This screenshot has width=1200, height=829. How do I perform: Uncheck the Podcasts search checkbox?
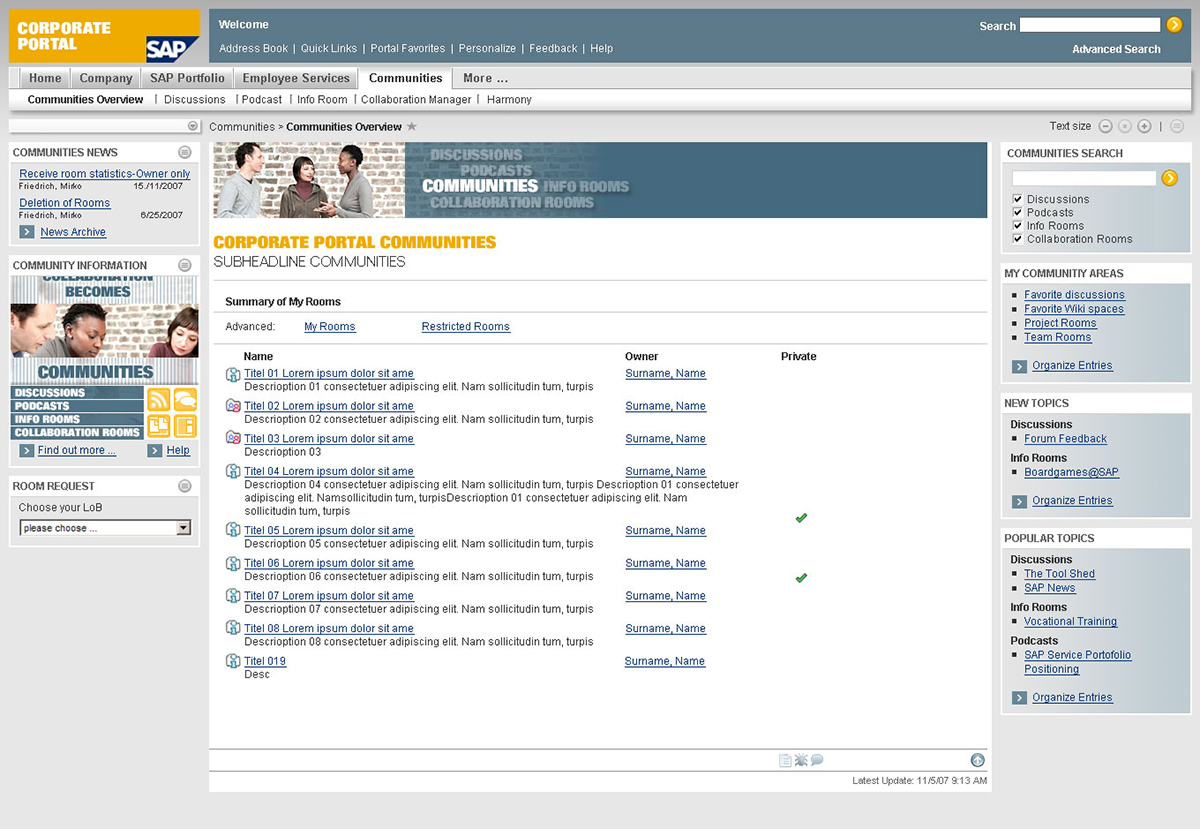[x=1018, y=213]
